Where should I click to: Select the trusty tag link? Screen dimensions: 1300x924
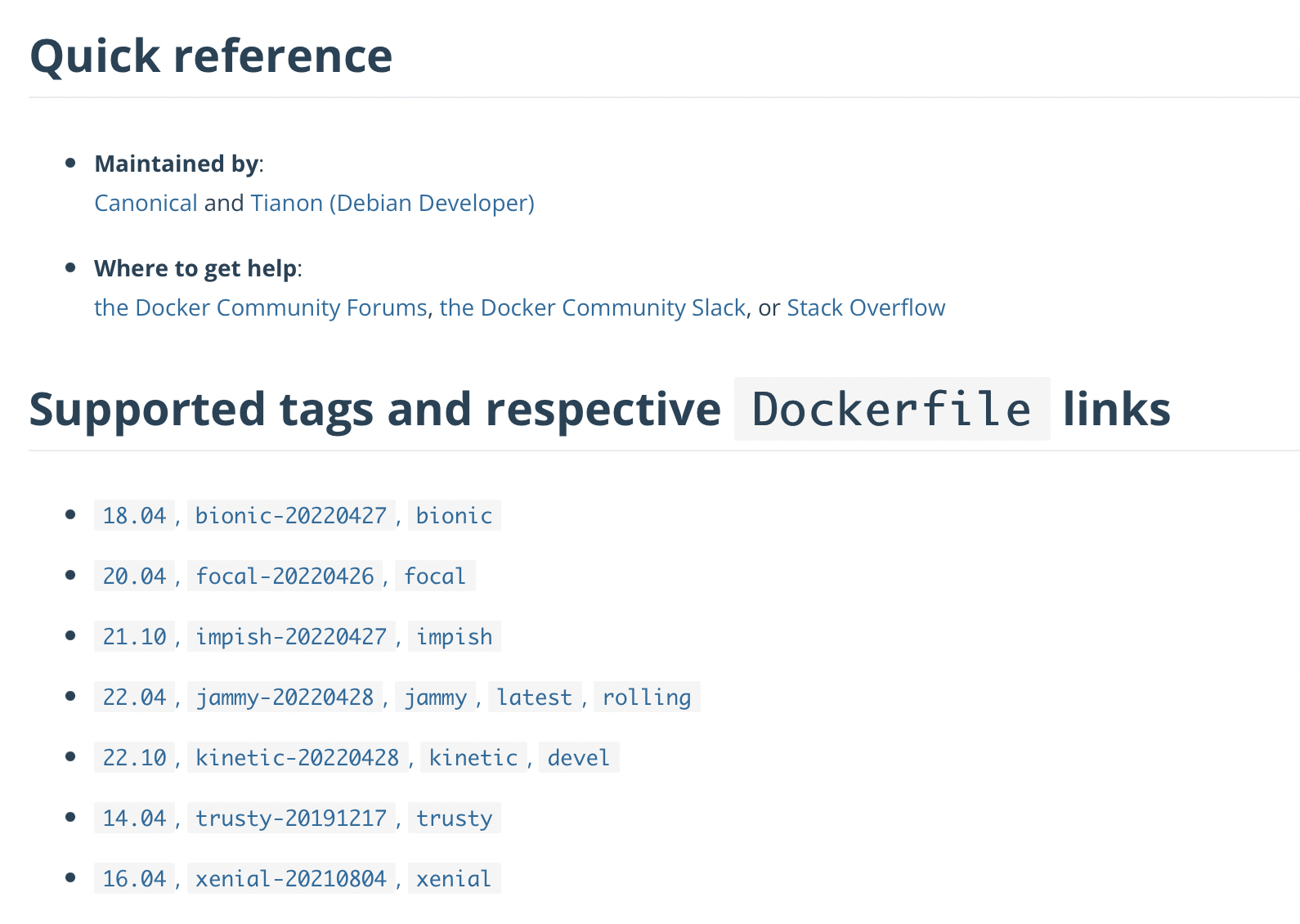click(455, 819)
